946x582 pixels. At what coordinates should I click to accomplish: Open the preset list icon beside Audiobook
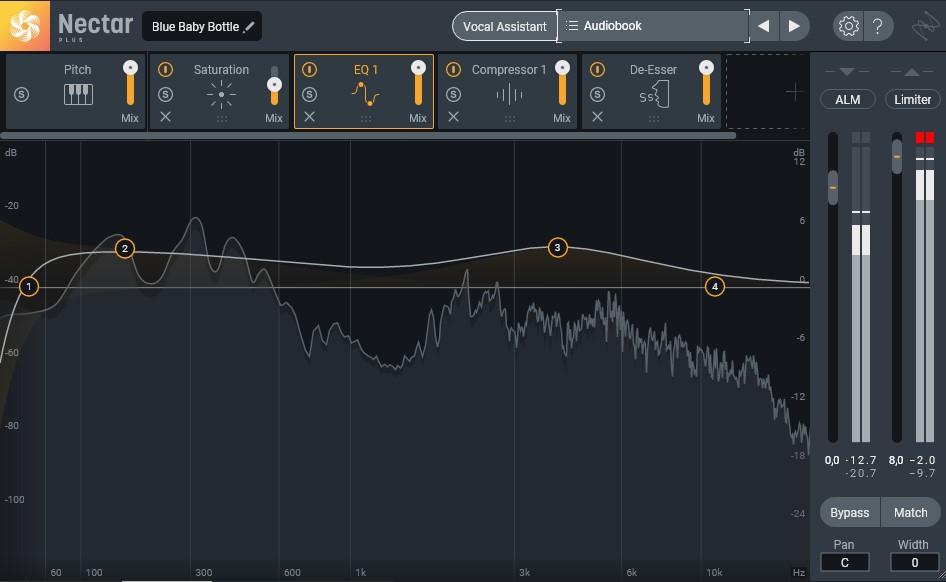click(x=572, y=25)
